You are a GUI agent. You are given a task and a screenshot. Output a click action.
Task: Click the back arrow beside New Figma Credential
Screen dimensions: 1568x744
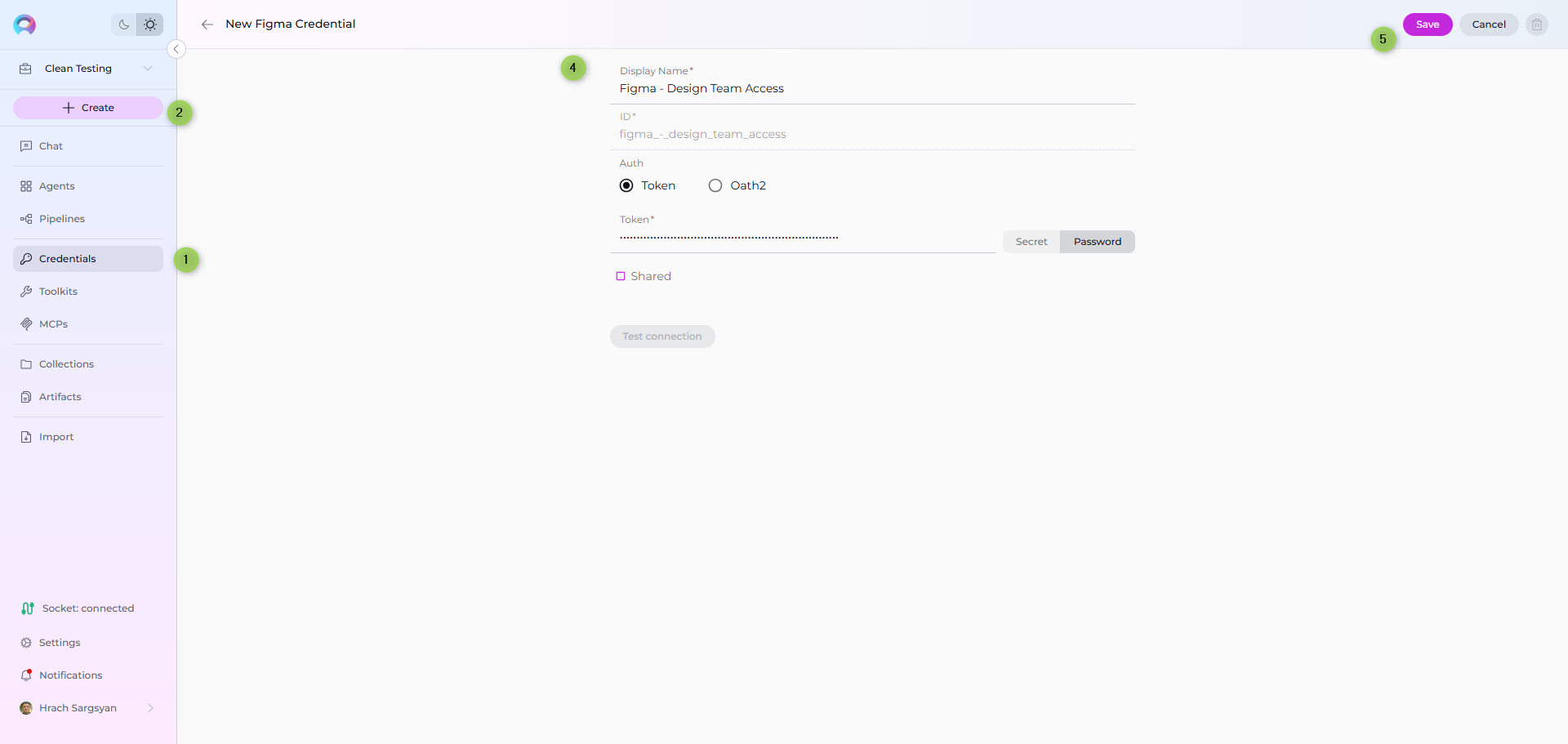(x=207, y=25)
